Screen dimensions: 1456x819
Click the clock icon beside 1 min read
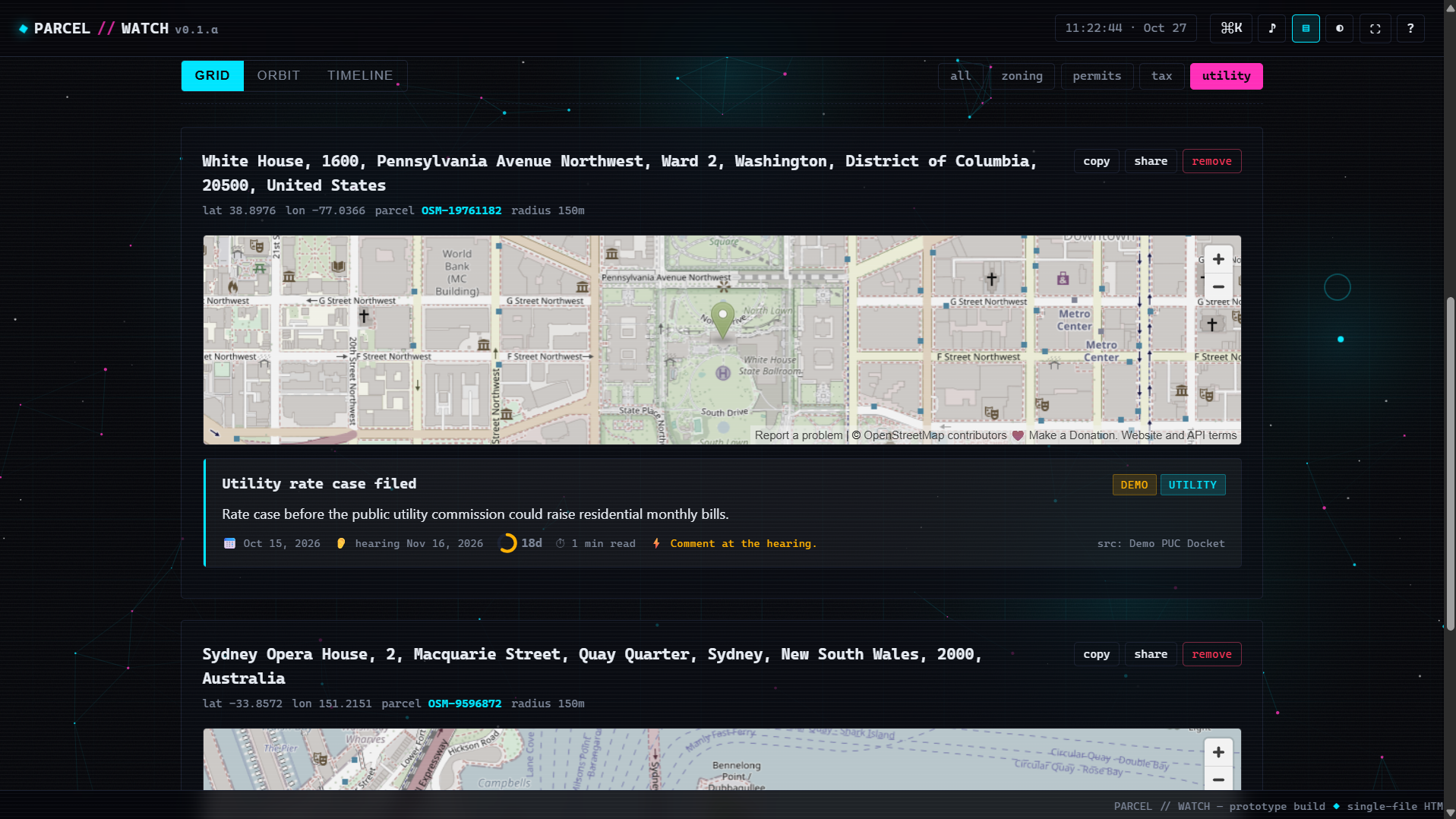tap(561, 543)
